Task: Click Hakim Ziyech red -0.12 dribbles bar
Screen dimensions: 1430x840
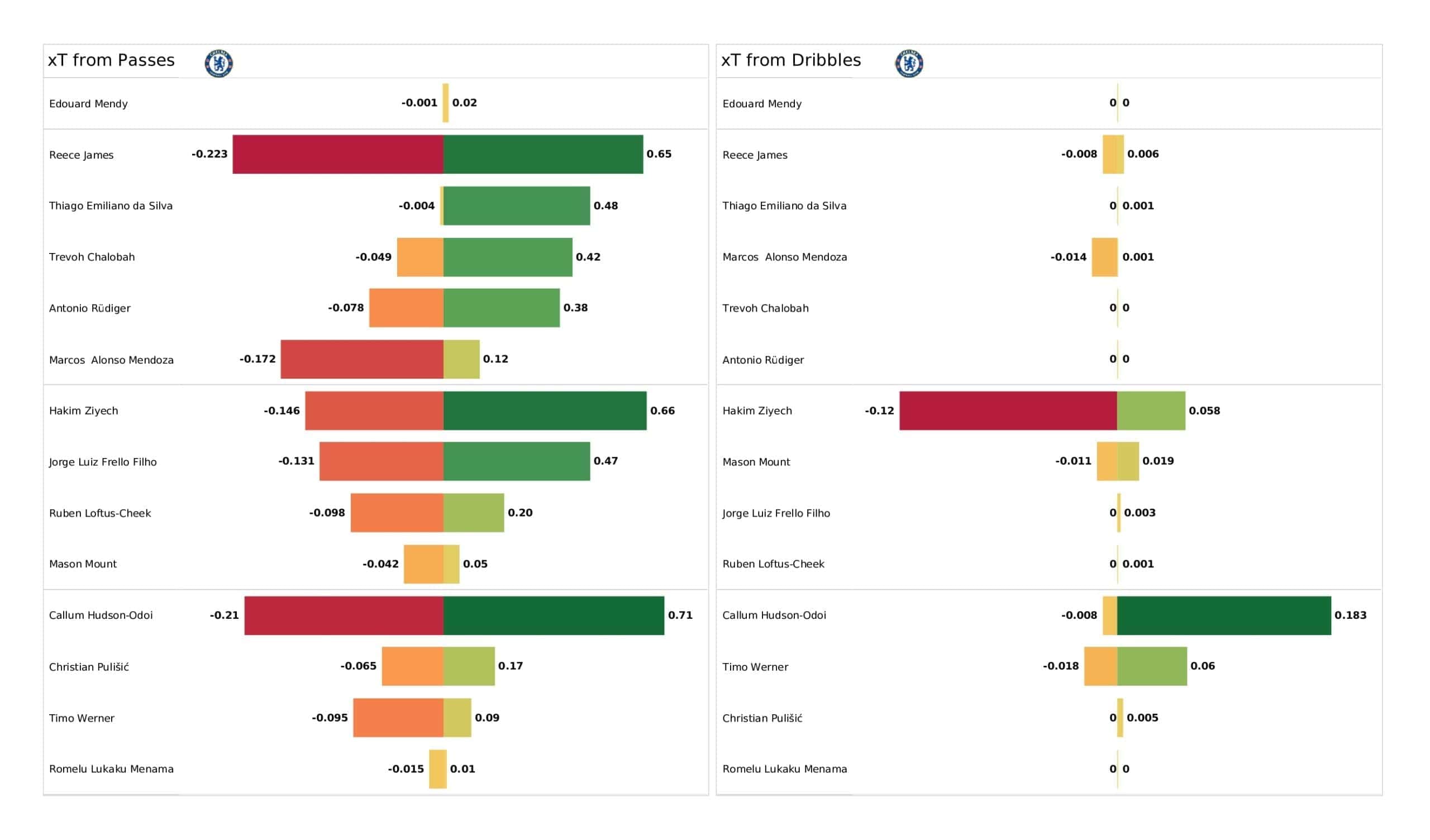Action: 1008,411
